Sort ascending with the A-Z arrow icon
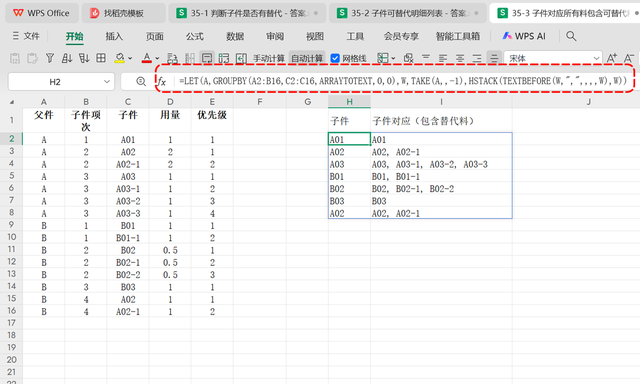This screenshot has width=640, height=384. tap(67, 58)
